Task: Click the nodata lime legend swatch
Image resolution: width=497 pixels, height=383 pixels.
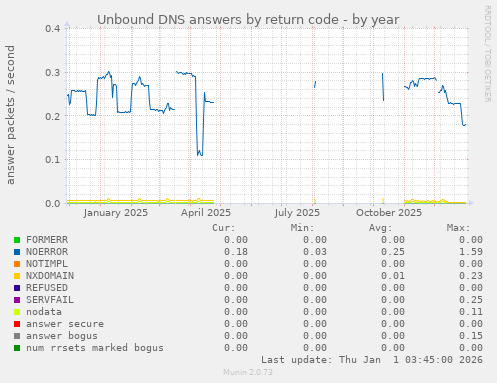Action: pyautogui.click(x=17, y=312)
